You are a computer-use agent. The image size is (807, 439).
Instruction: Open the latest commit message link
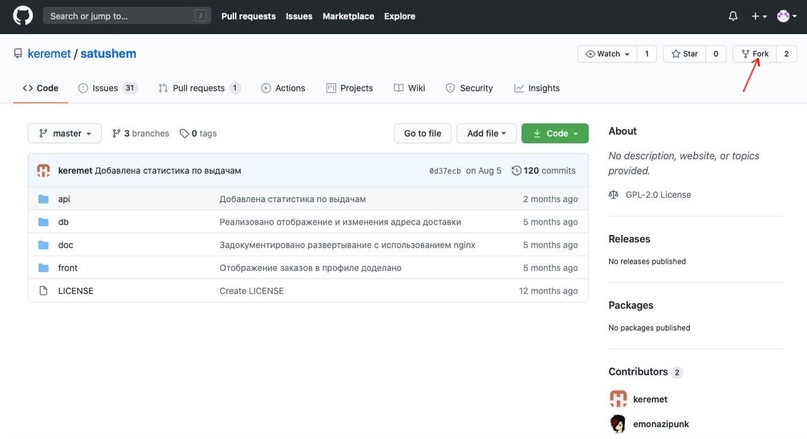click(x=168, y=171)
